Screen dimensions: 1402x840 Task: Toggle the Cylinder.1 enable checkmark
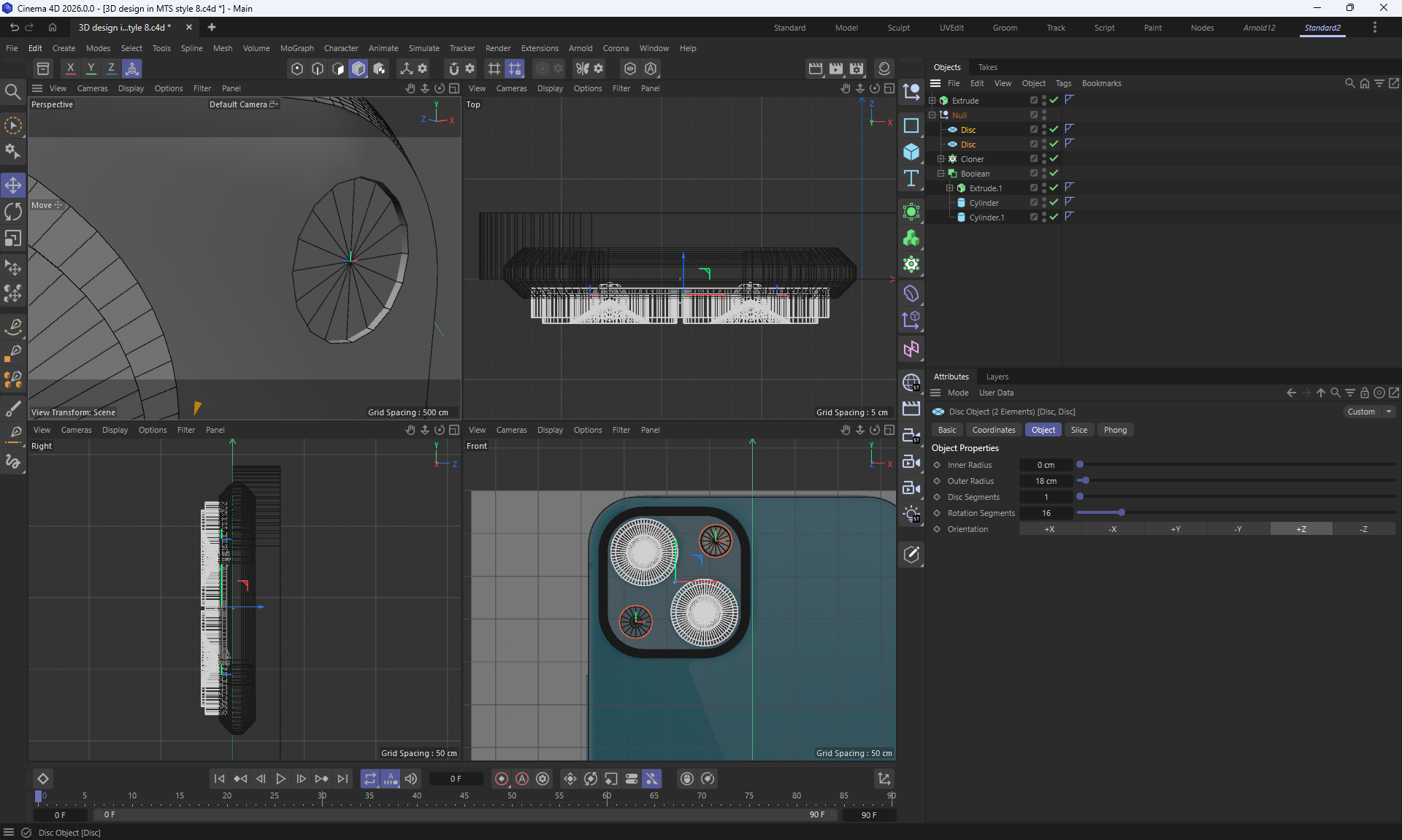[x=1054, y=217]
